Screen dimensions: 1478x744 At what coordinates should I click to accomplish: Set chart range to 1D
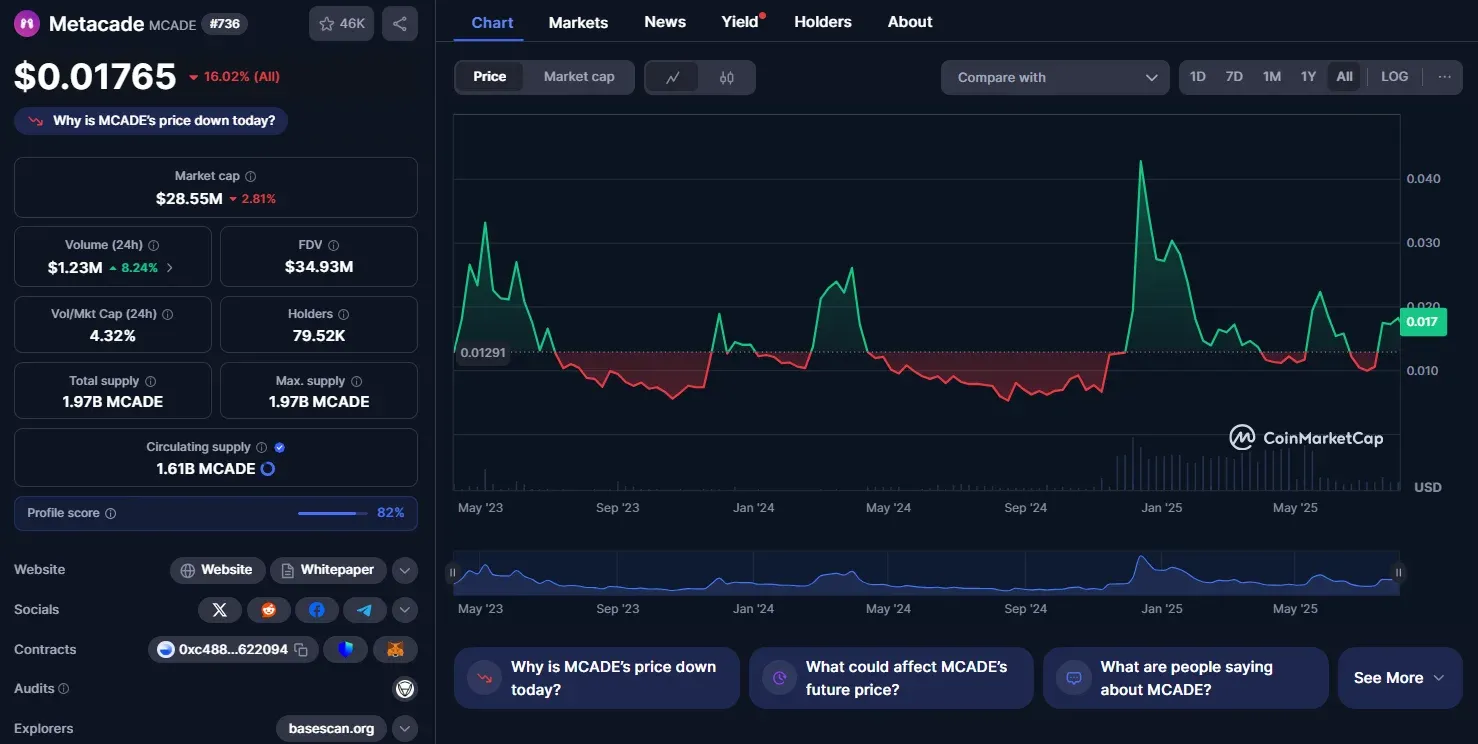point(1198,77)
